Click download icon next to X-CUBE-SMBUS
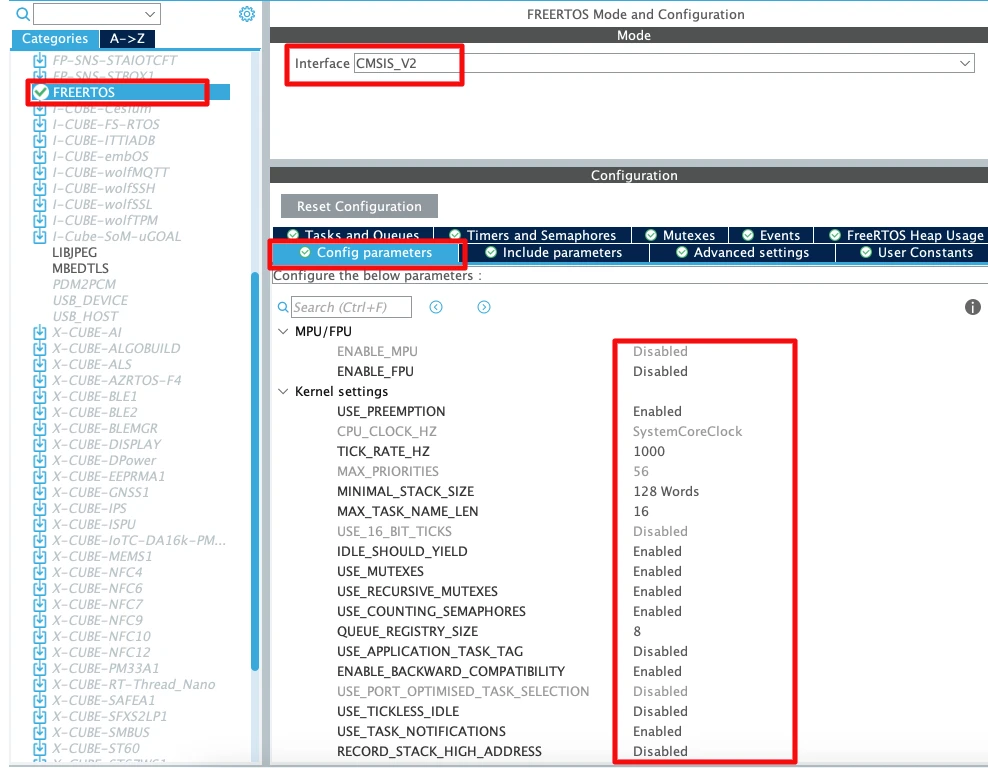The height and width of the screenshot is (768, 988). pyautogui.click(x=40, y=732)
